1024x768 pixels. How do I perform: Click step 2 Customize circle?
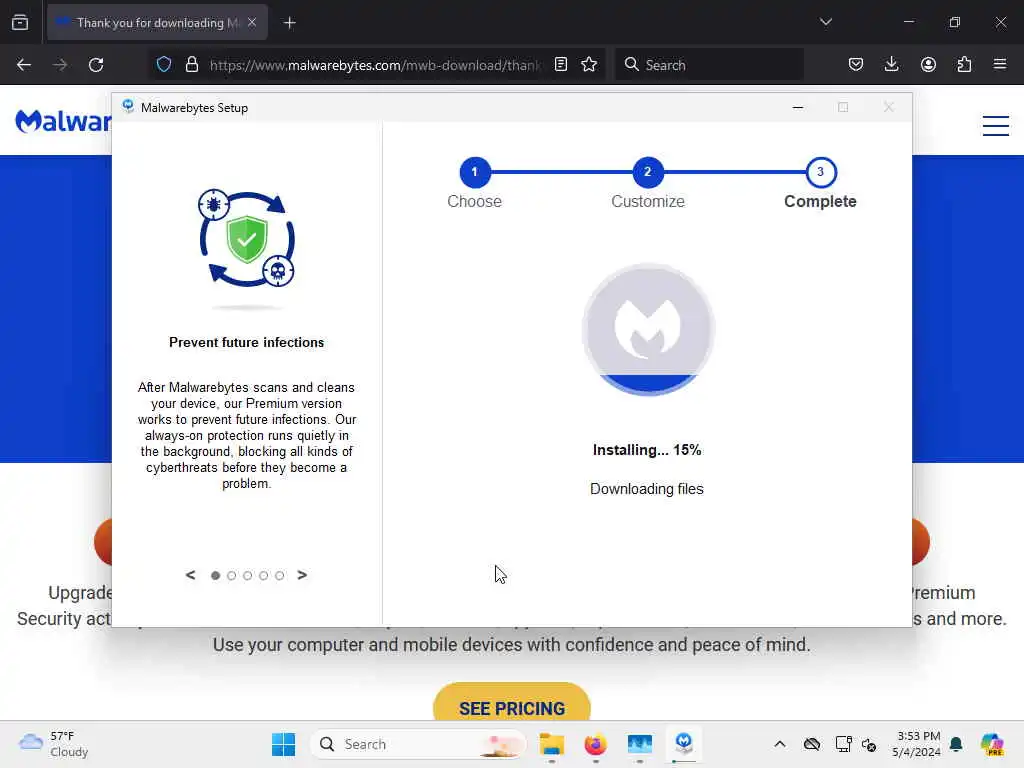pos(648,172)
